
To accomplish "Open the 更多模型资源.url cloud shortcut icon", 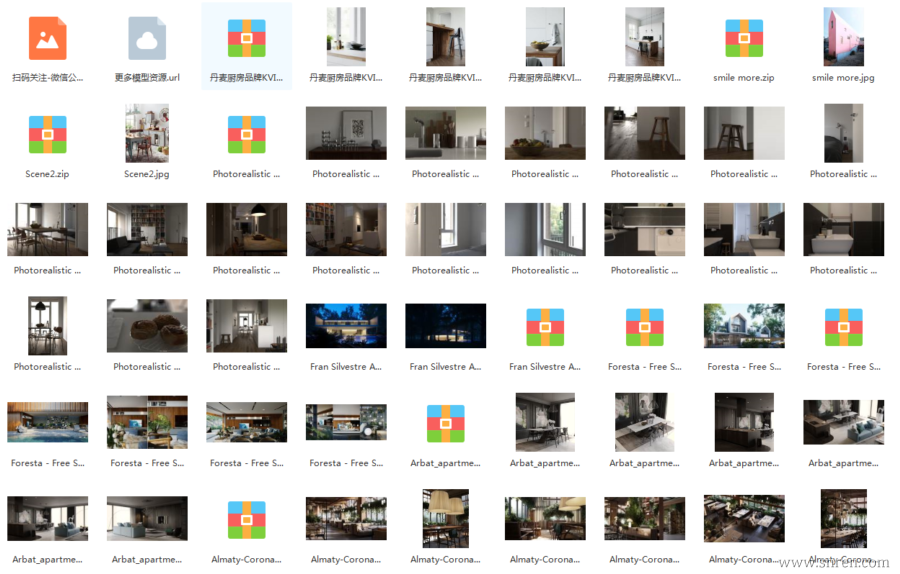I will coord(147,38).
